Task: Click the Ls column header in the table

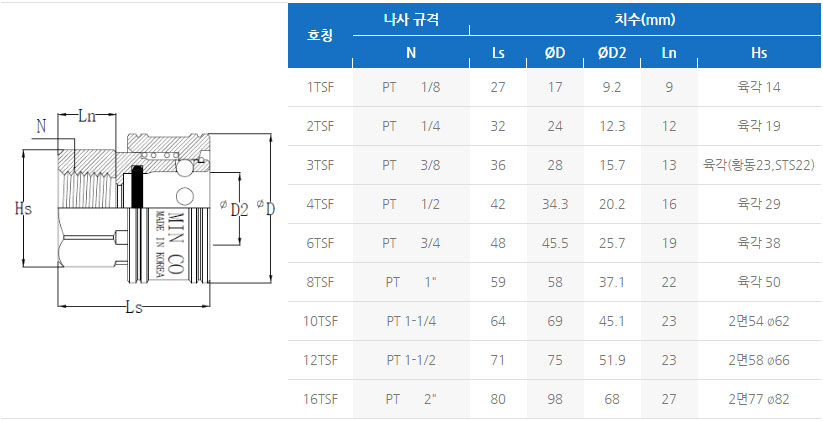Action: 498,52
